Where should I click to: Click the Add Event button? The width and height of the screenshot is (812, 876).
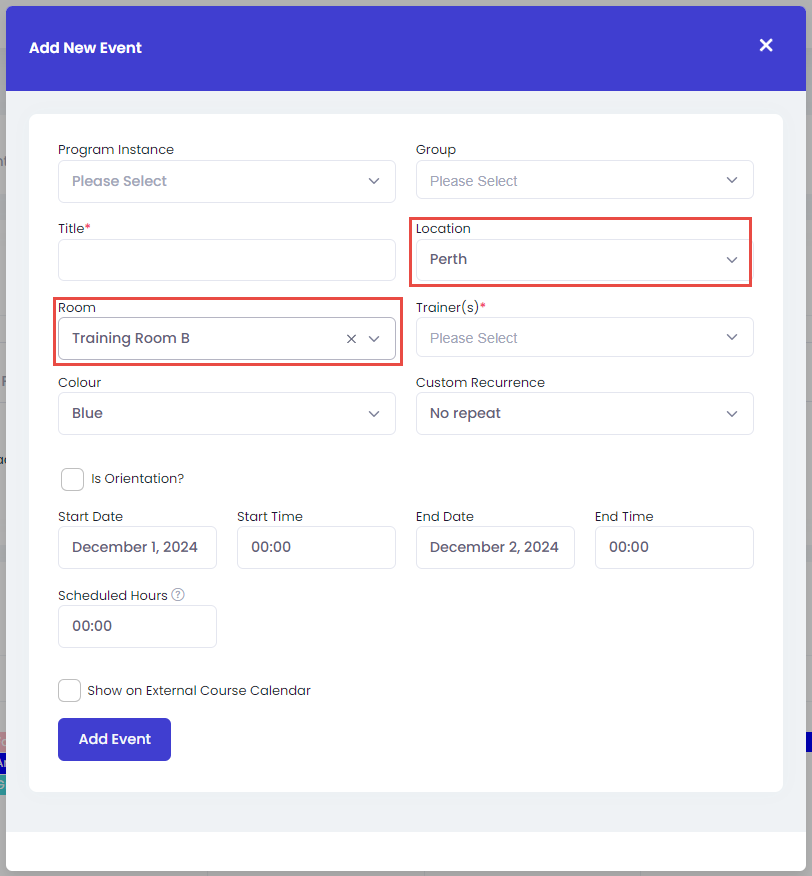point(114,739)
